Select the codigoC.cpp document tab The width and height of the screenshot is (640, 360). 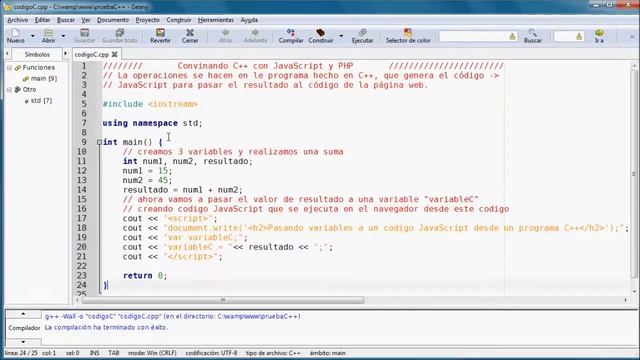click(92, 54)
